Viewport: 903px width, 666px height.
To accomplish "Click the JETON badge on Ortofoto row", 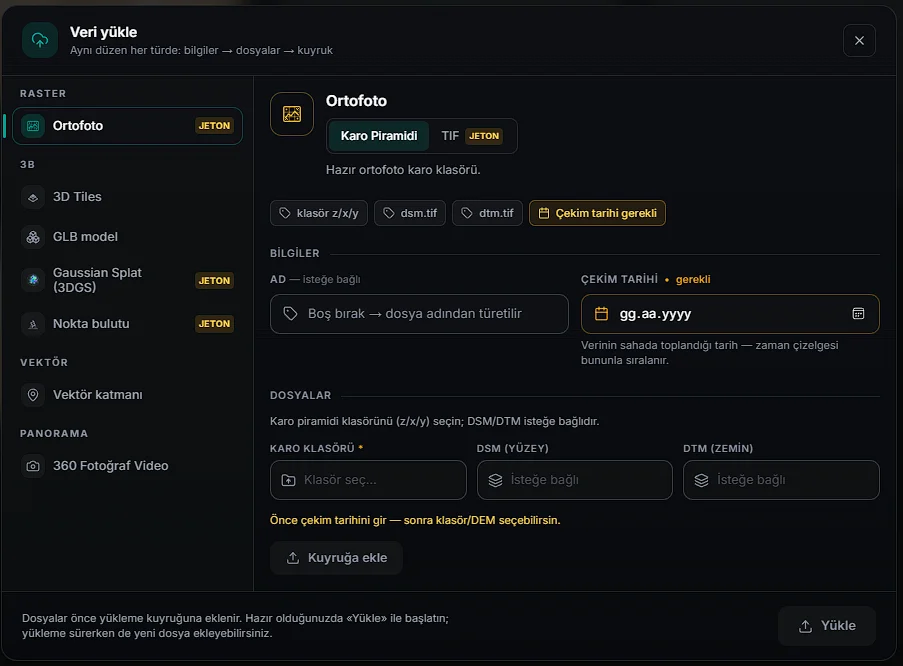I will pos(214,126).
